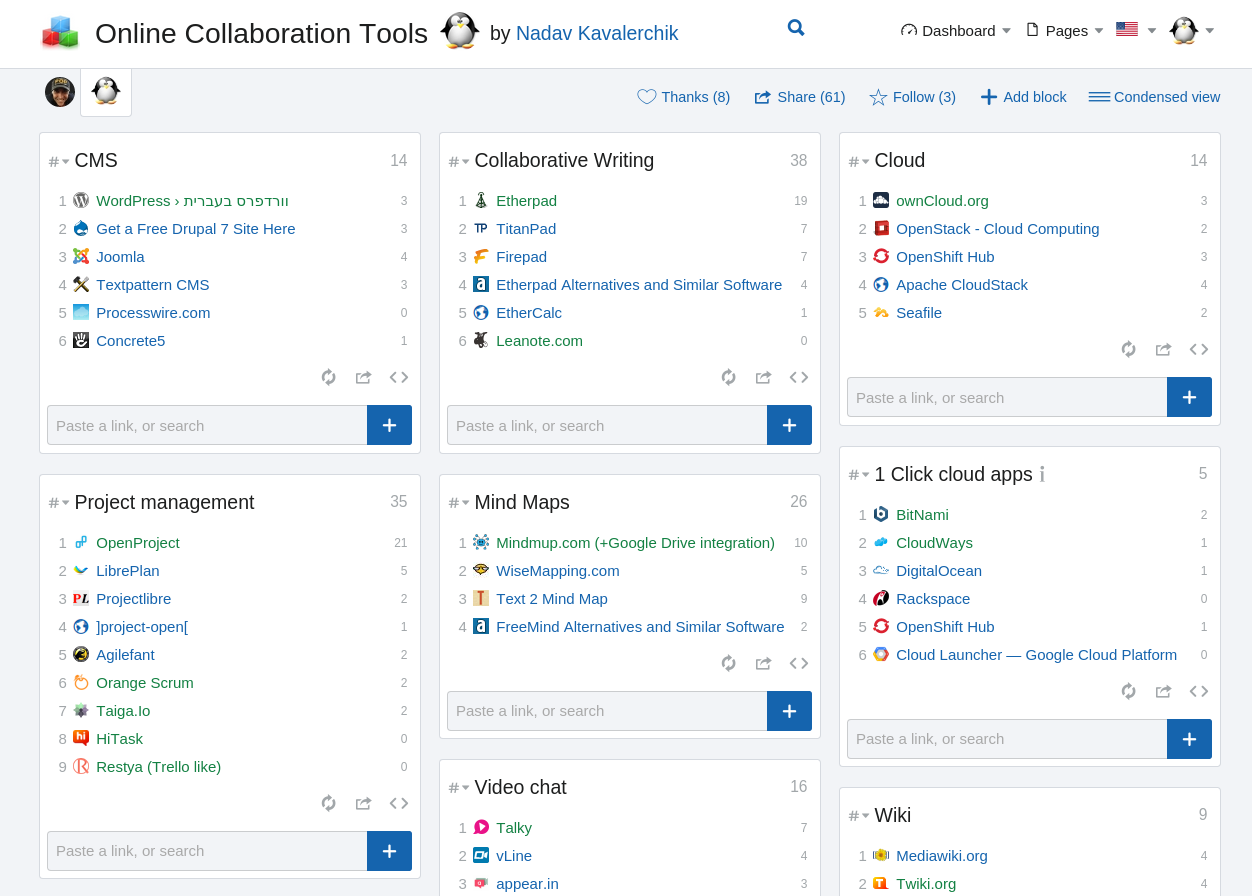
Task: Open the BitNami link
Action: (922, 515)
